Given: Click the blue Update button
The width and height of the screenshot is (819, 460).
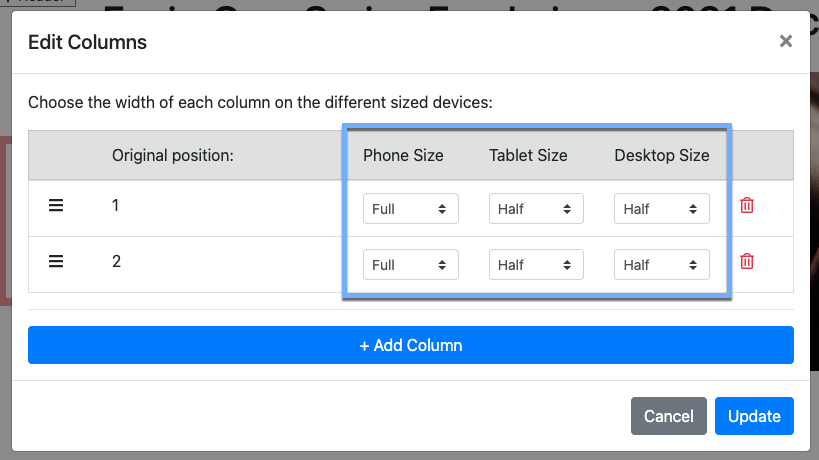Looking at the screenshot, I should pyautogui.click(x=754, y=416).
